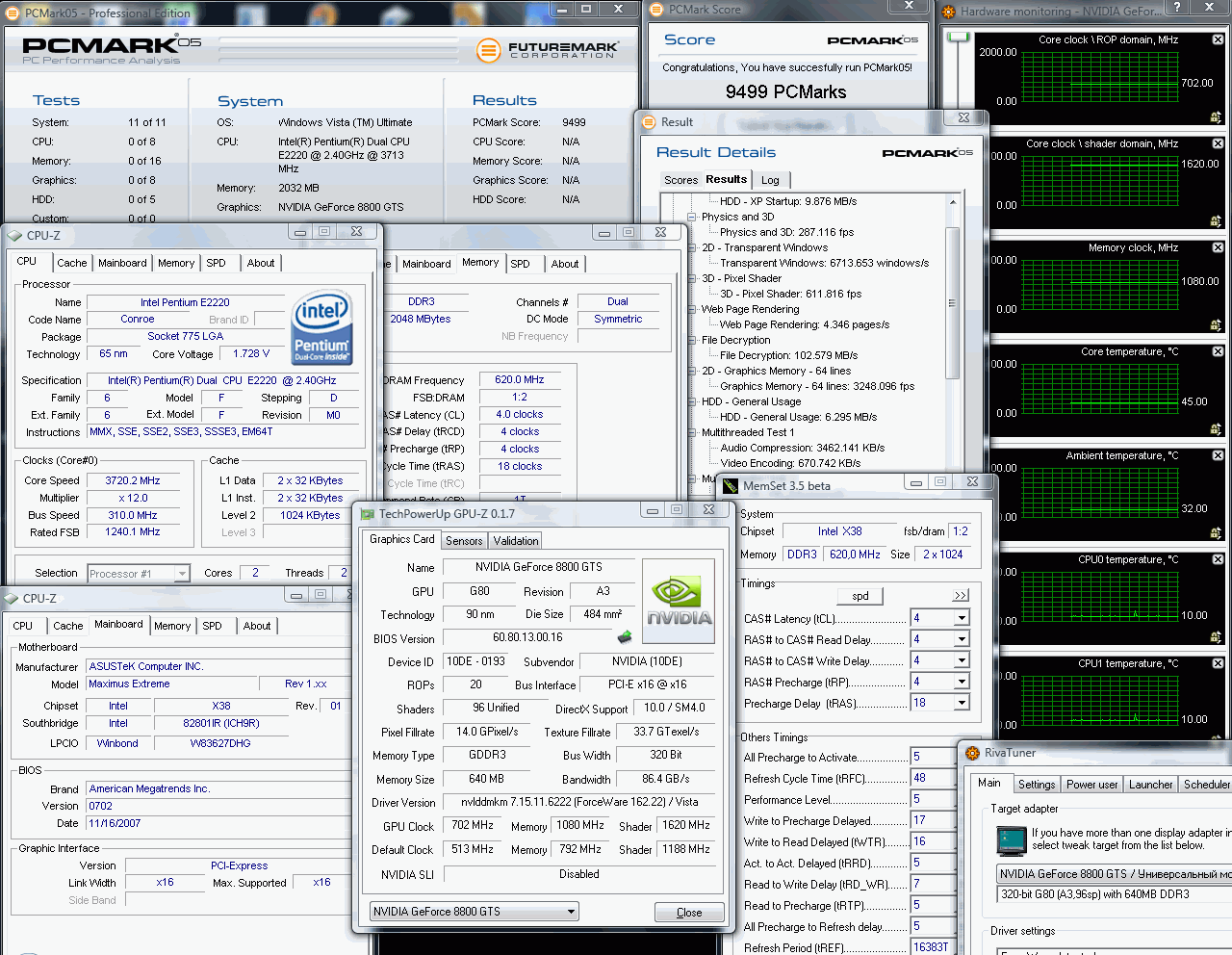Click lock icon on shader domain graph
The width and height of the screenshot is (1232, 955).
pos(1217,221)
